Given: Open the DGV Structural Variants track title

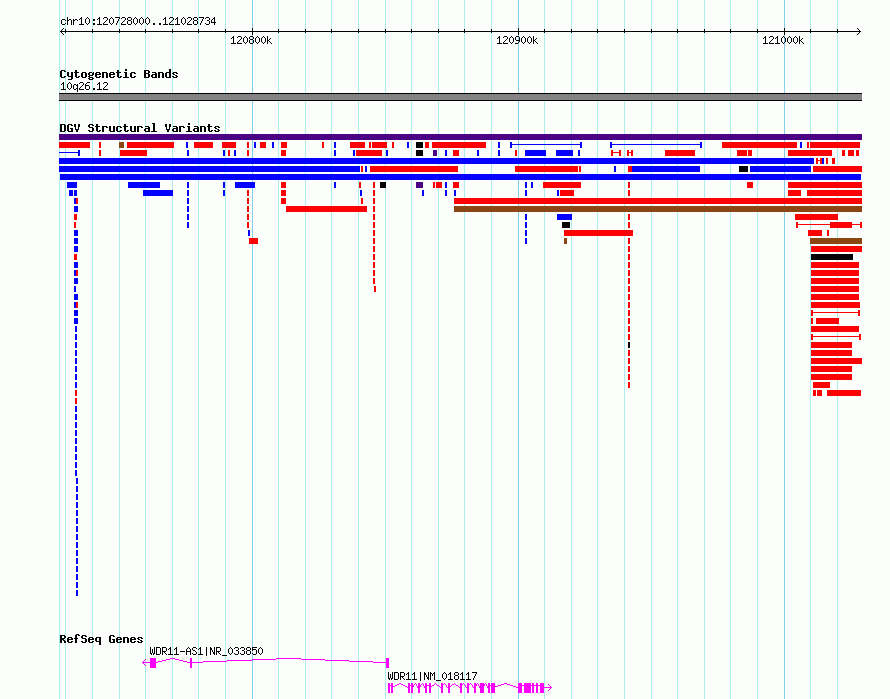Looking at the screenshot, I should 140,128.
